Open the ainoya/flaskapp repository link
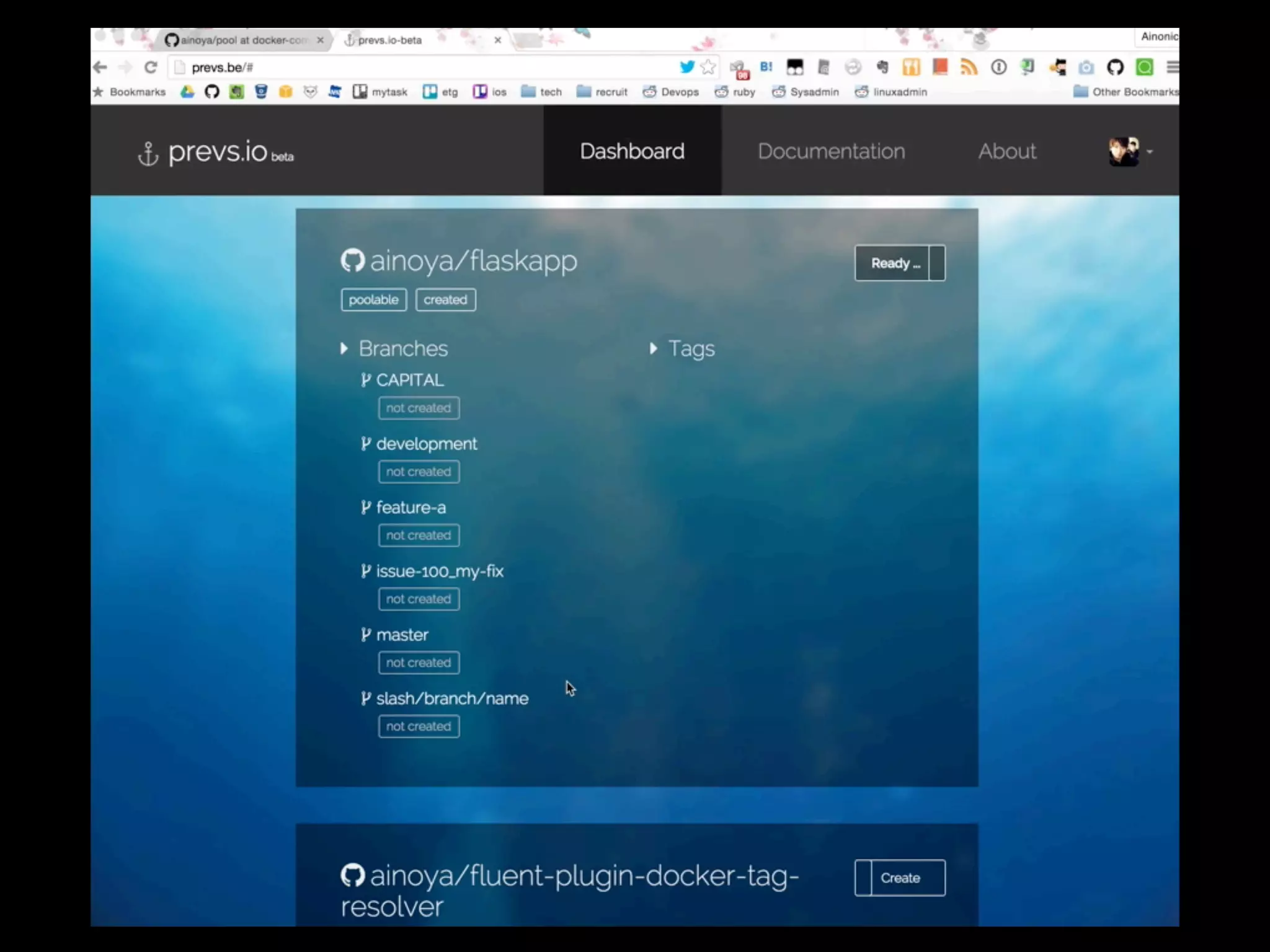Image resolution: width=1270 pixels, height=952 pixels. pos(473,260)
